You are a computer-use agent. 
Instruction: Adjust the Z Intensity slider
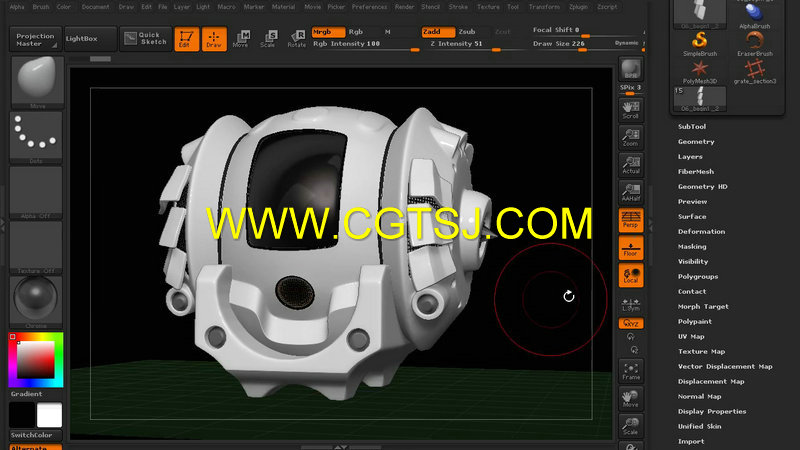point(463,45)
